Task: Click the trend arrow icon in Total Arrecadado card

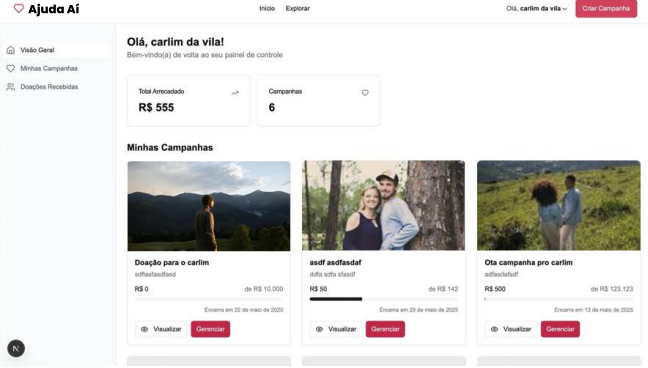Action: [235, 93]
